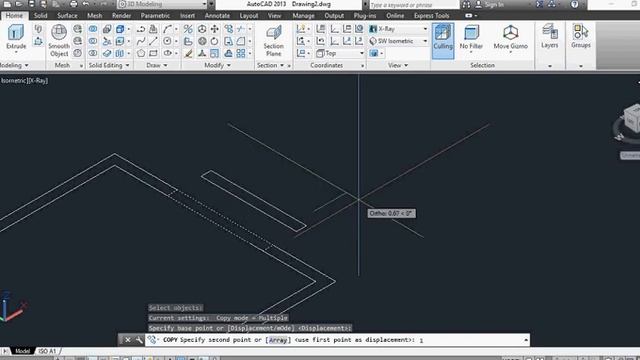
Task: Click the solid Union icon
Action: tap(93, 29)
